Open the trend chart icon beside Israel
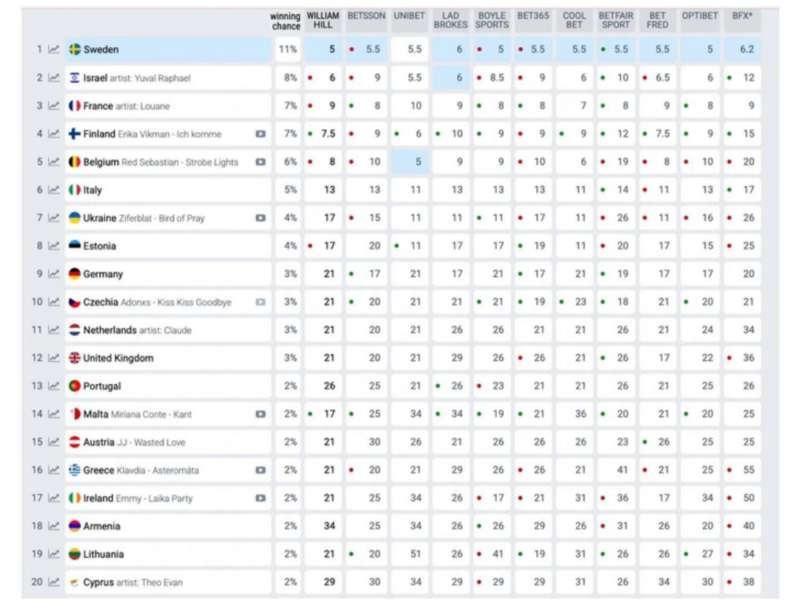Viewport: 800px width, 611px height. point(54,77)
